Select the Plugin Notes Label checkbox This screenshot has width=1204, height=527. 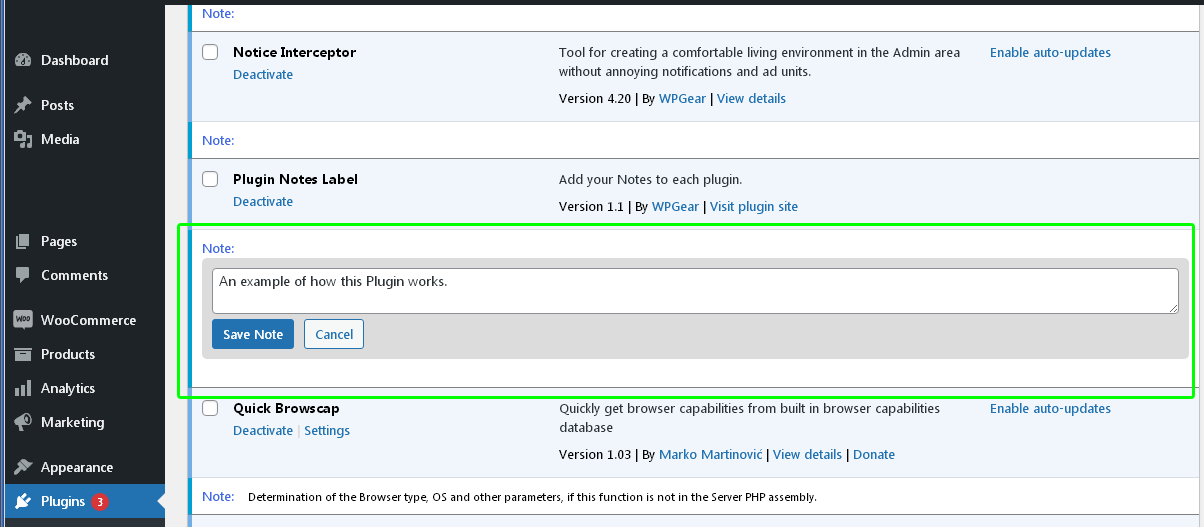click(210, 179)
